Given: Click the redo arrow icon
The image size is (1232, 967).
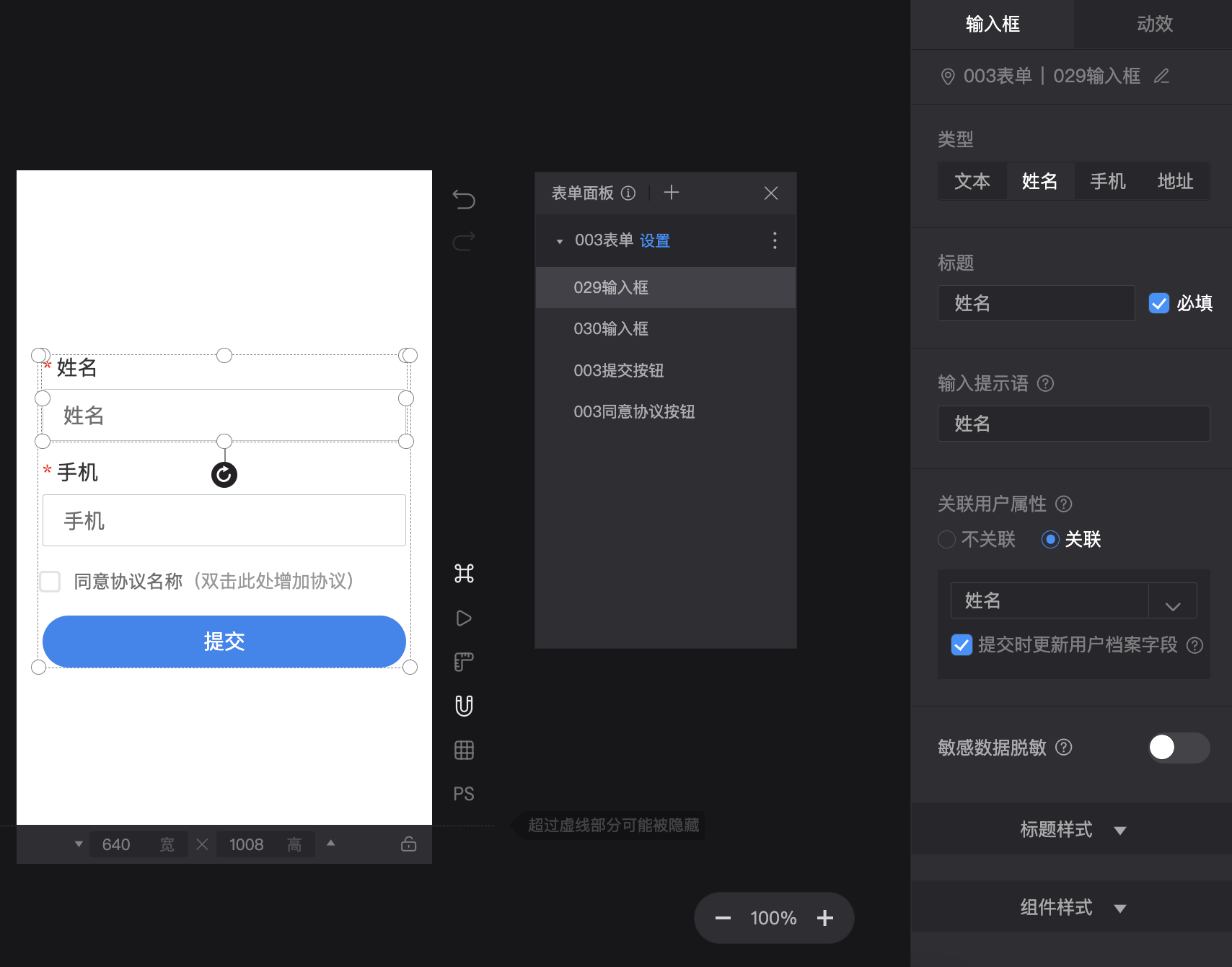Looking at the screenshot, I should pyautogui.click(x=464, y=241).
